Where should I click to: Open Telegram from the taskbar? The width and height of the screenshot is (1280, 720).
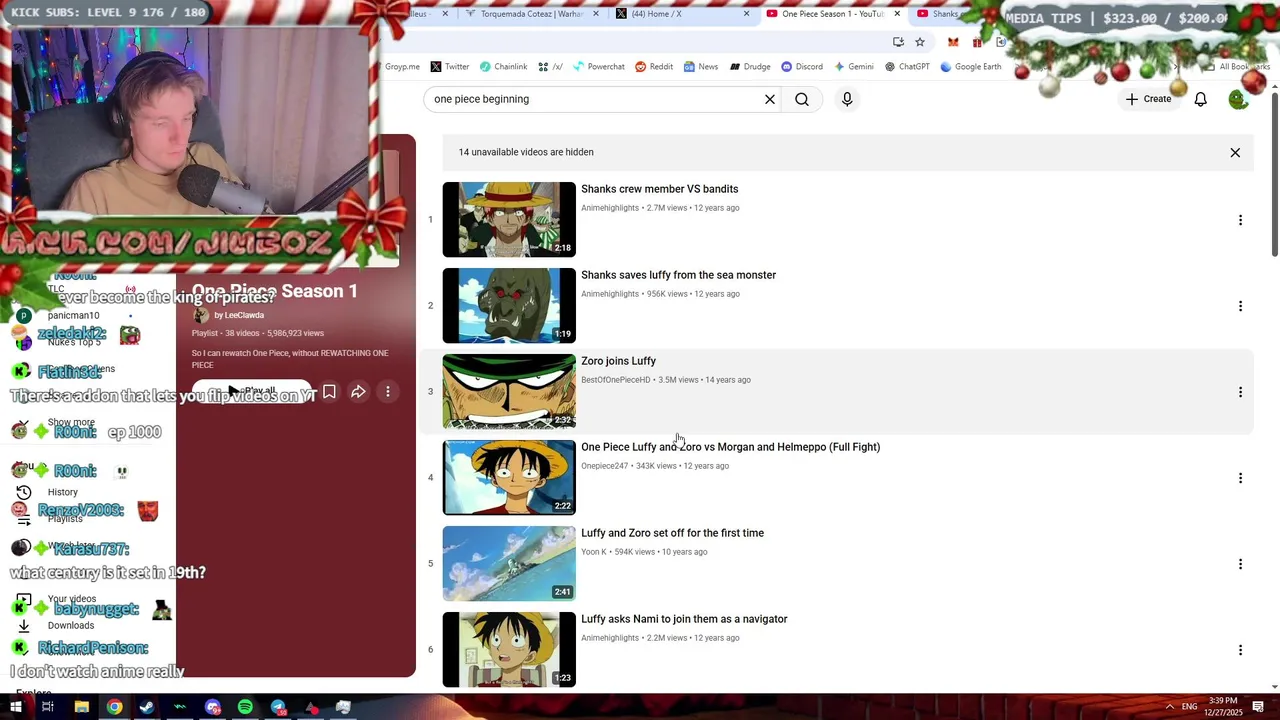(x=278, y=707)
